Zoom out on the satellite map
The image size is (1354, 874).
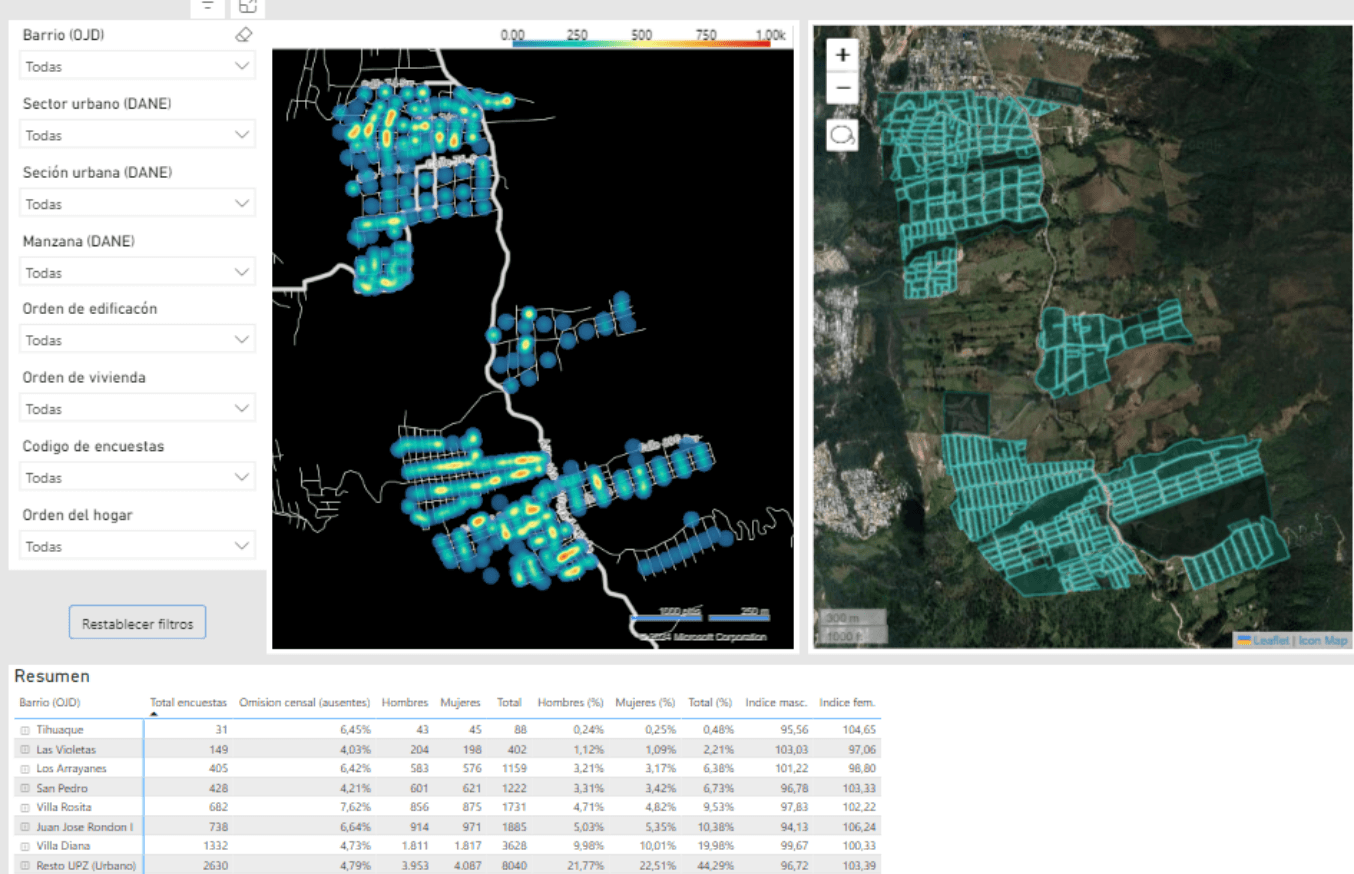(842, 88)
